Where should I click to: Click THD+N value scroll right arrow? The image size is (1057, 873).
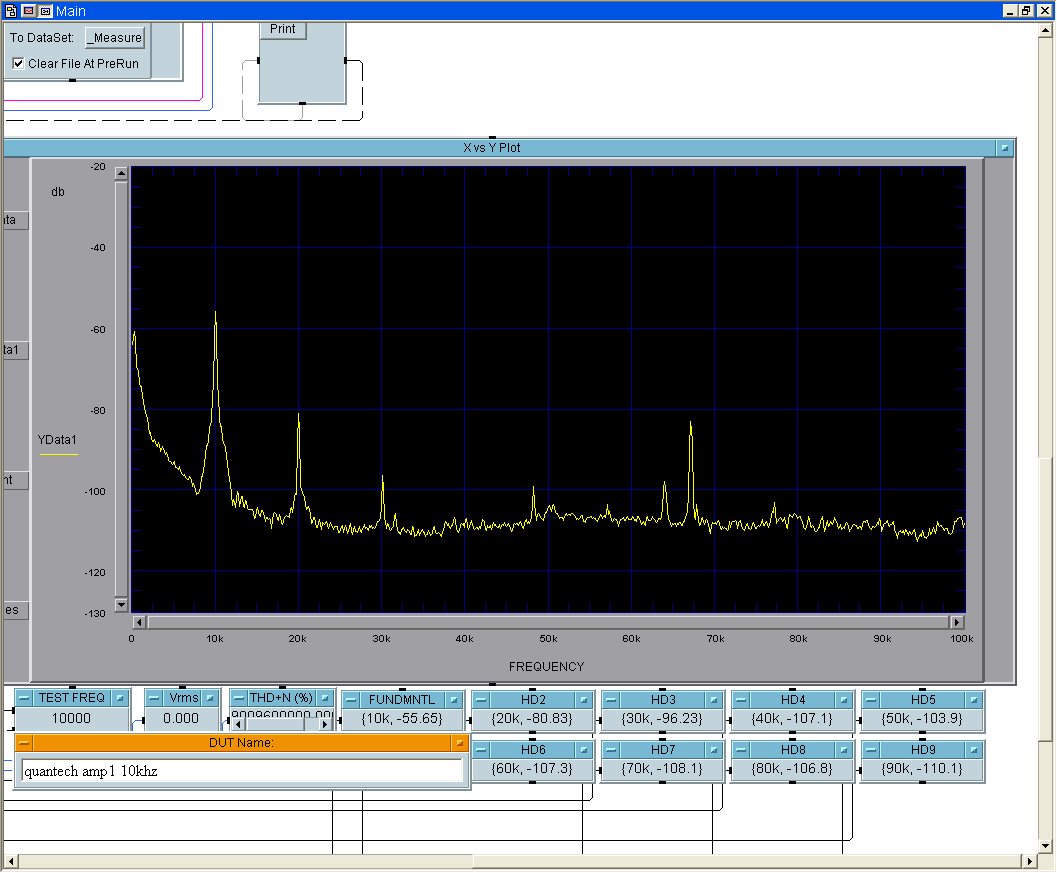325,725
